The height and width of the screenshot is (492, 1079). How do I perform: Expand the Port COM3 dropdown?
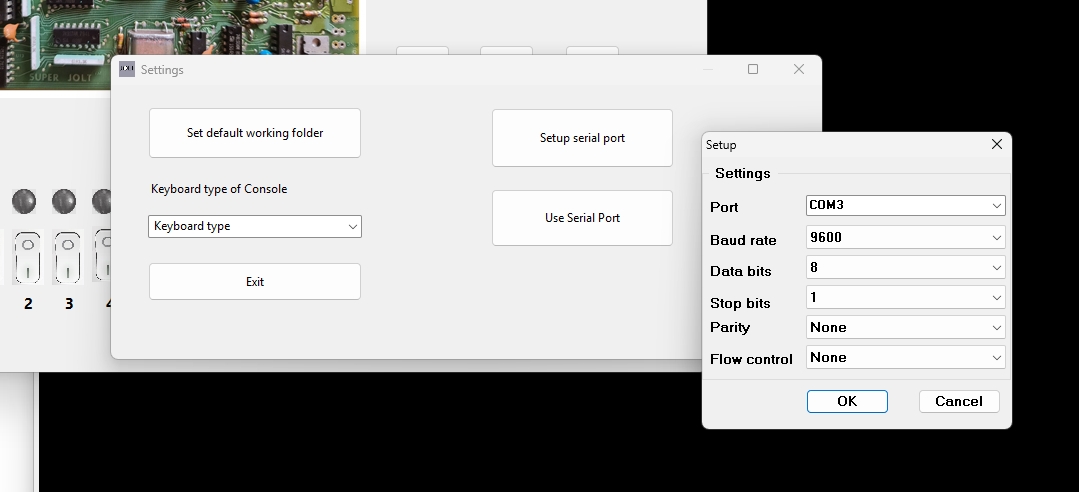point(905,205)
